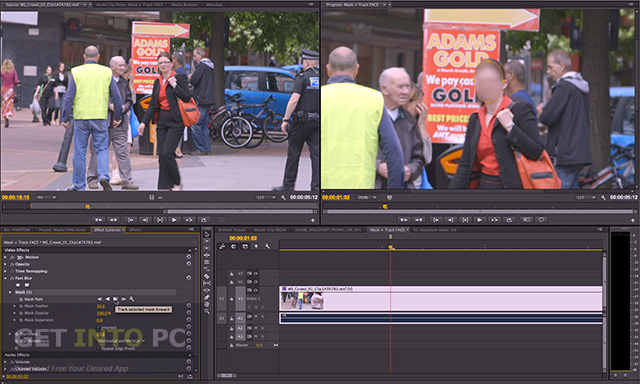The height and width of the screenshot is (384, 640).
Task: Open the Metadata panel tab
Action: coord(214,4)
